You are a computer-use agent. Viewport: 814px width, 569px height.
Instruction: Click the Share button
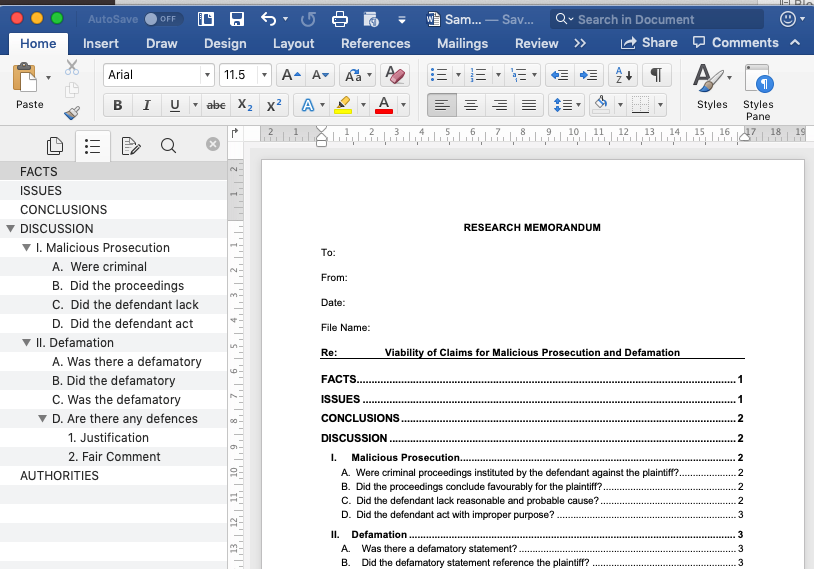click(x=649, y=43)
